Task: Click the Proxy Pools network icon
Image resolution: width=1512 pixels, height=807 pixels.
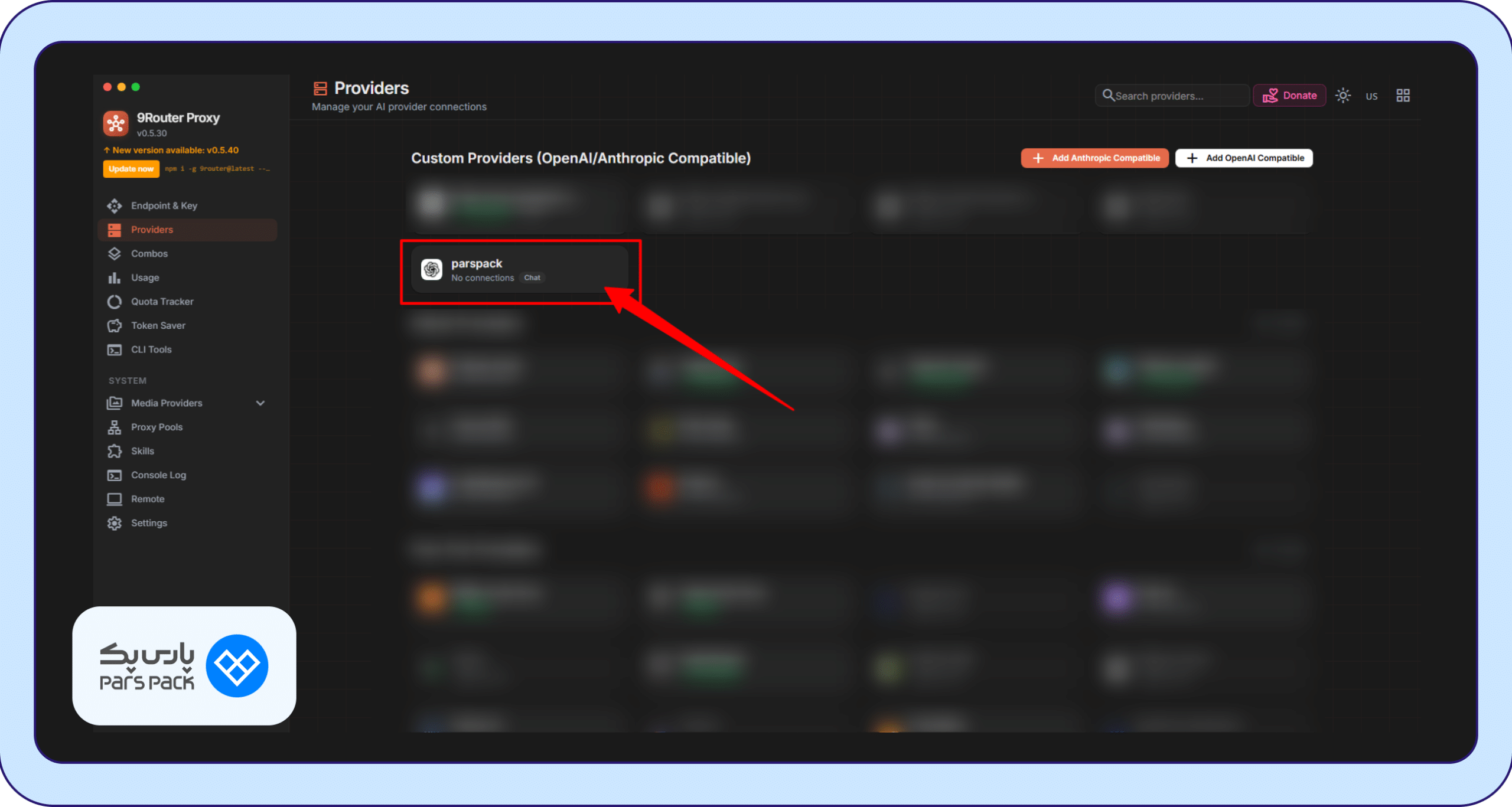Action: click(x=115, y=427)
